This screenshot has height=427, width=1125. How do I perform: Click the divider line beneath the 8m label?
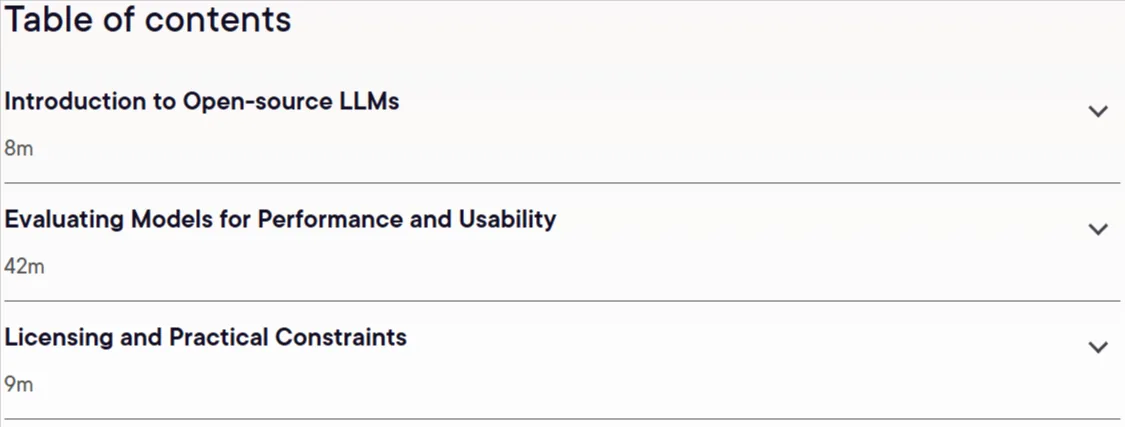562,183
